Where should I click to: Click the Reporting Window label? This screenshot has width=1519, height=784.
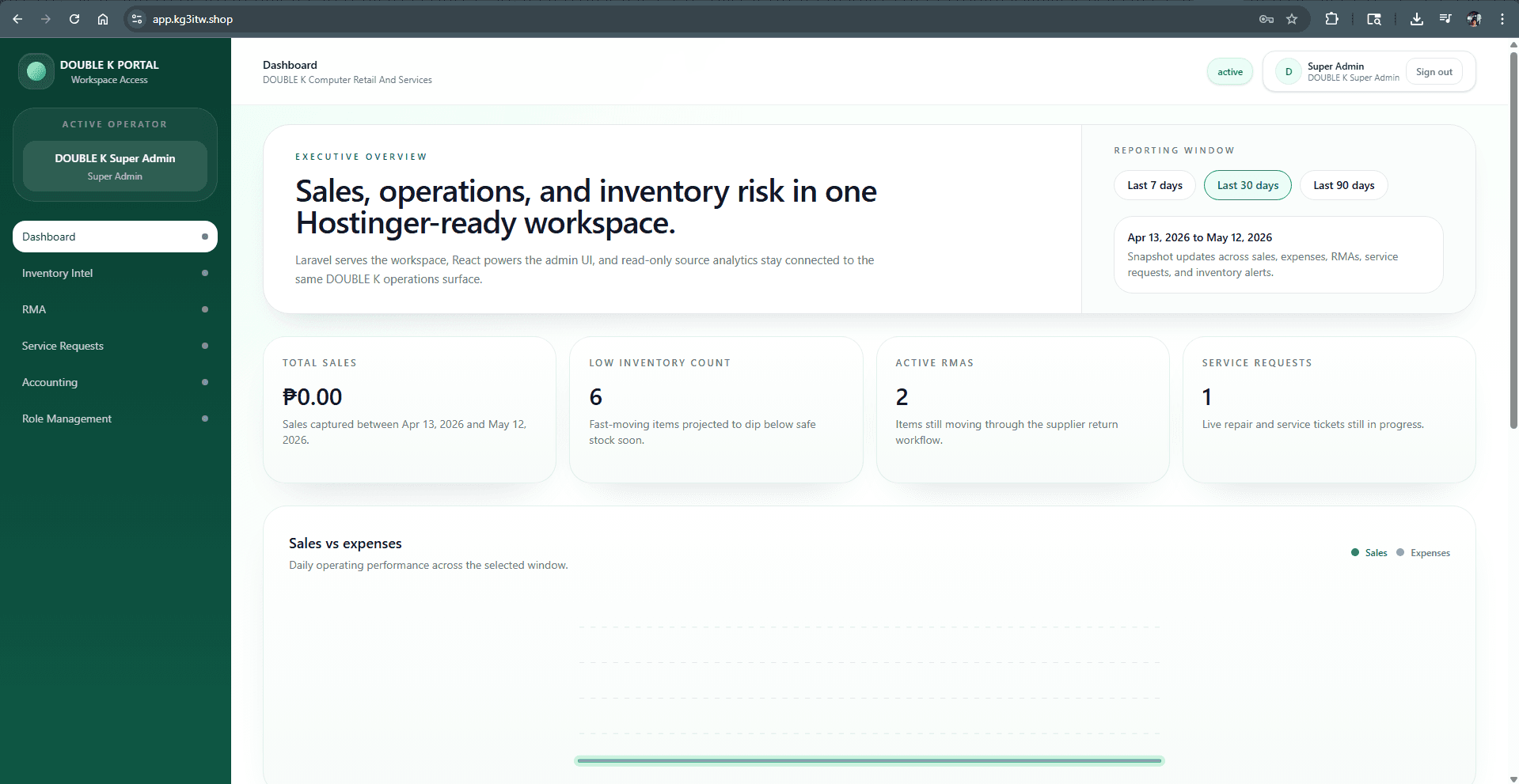(x=1174, y=150)
